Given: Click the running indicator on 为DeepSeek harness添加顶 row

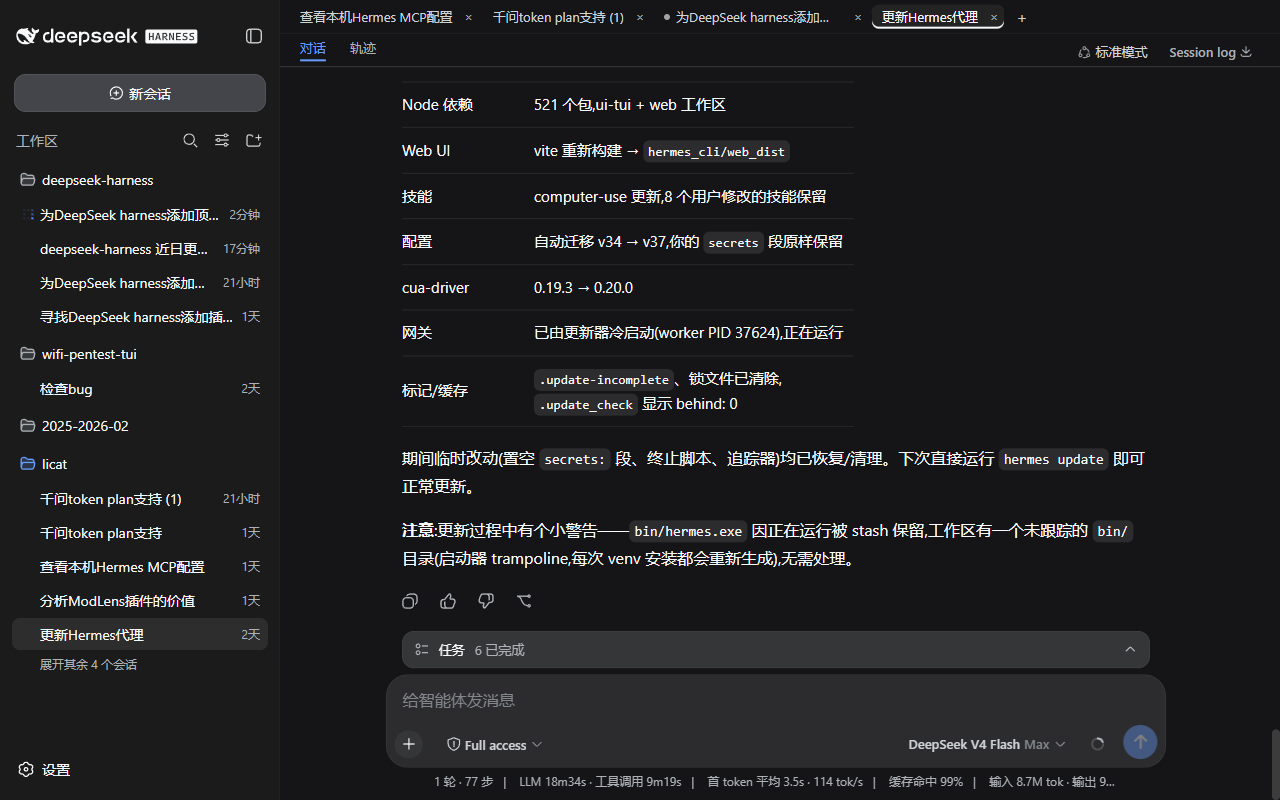Looking at the screenshot, I should tap(28, 215).
